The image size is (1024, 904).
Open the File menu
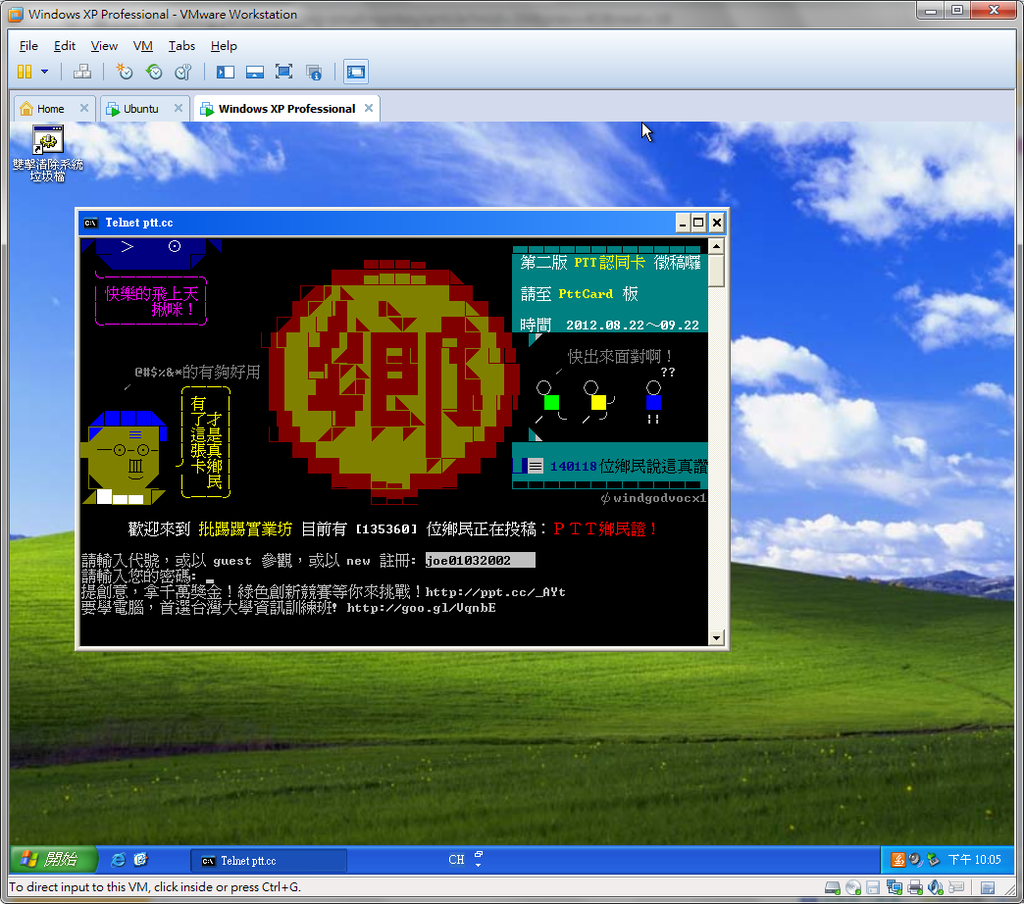tap(29, 46)
